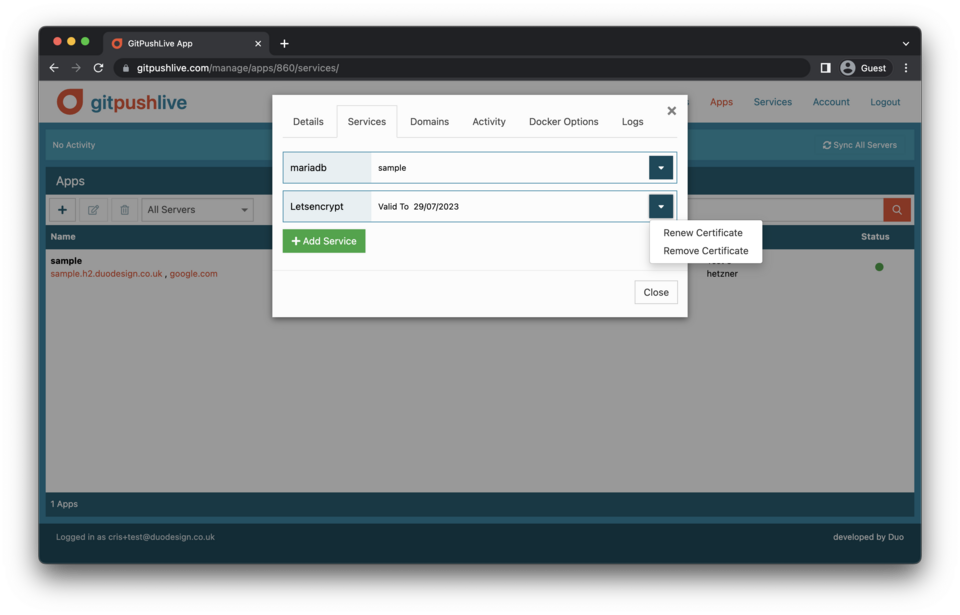Viewport: 960px width, 615px height.
Task: Click the Guest profile avatar
Action: (x=847, y=68)
